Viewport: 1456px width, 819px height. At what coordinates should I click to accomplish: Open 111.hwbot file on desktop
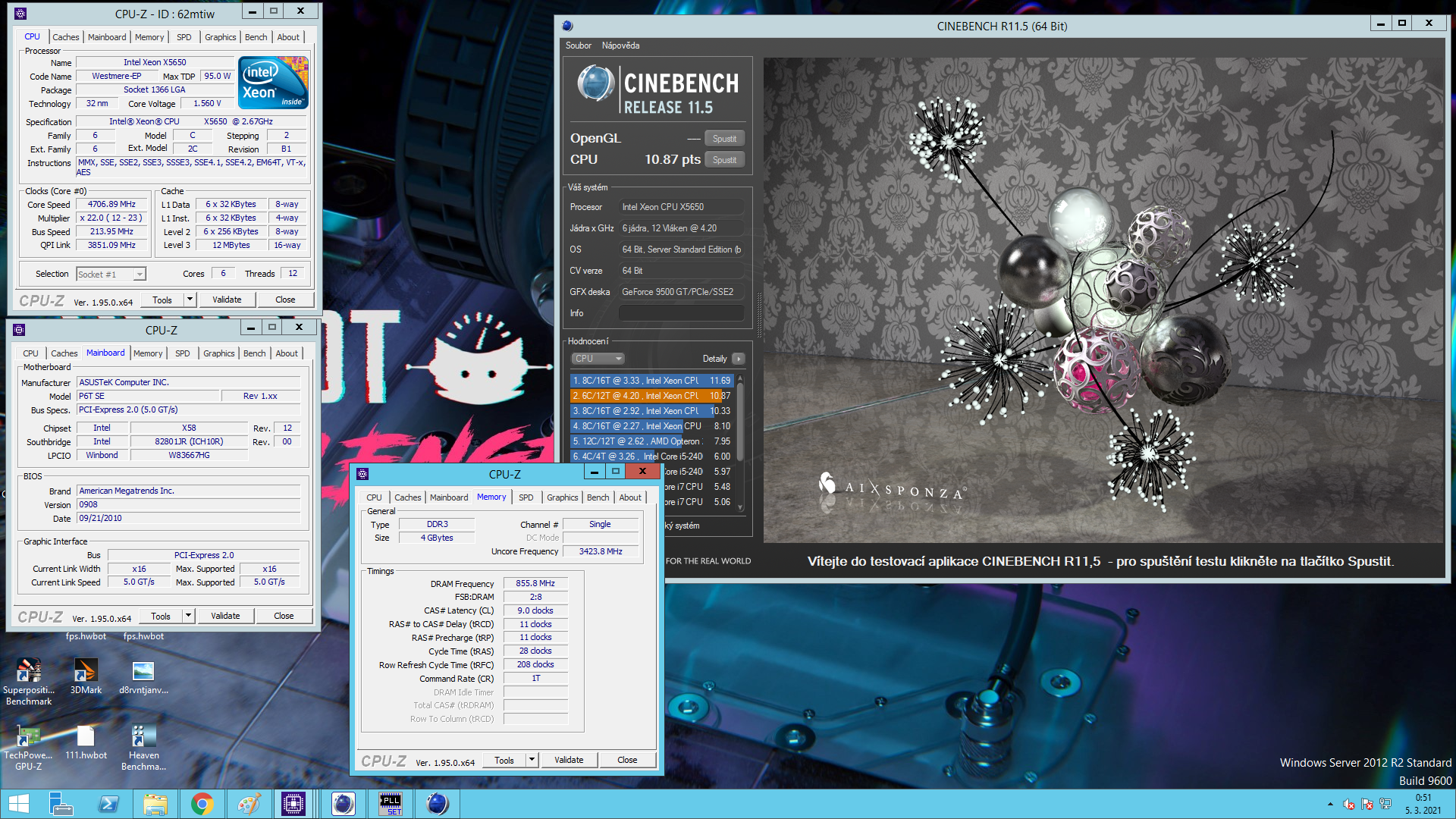(86, 742)
